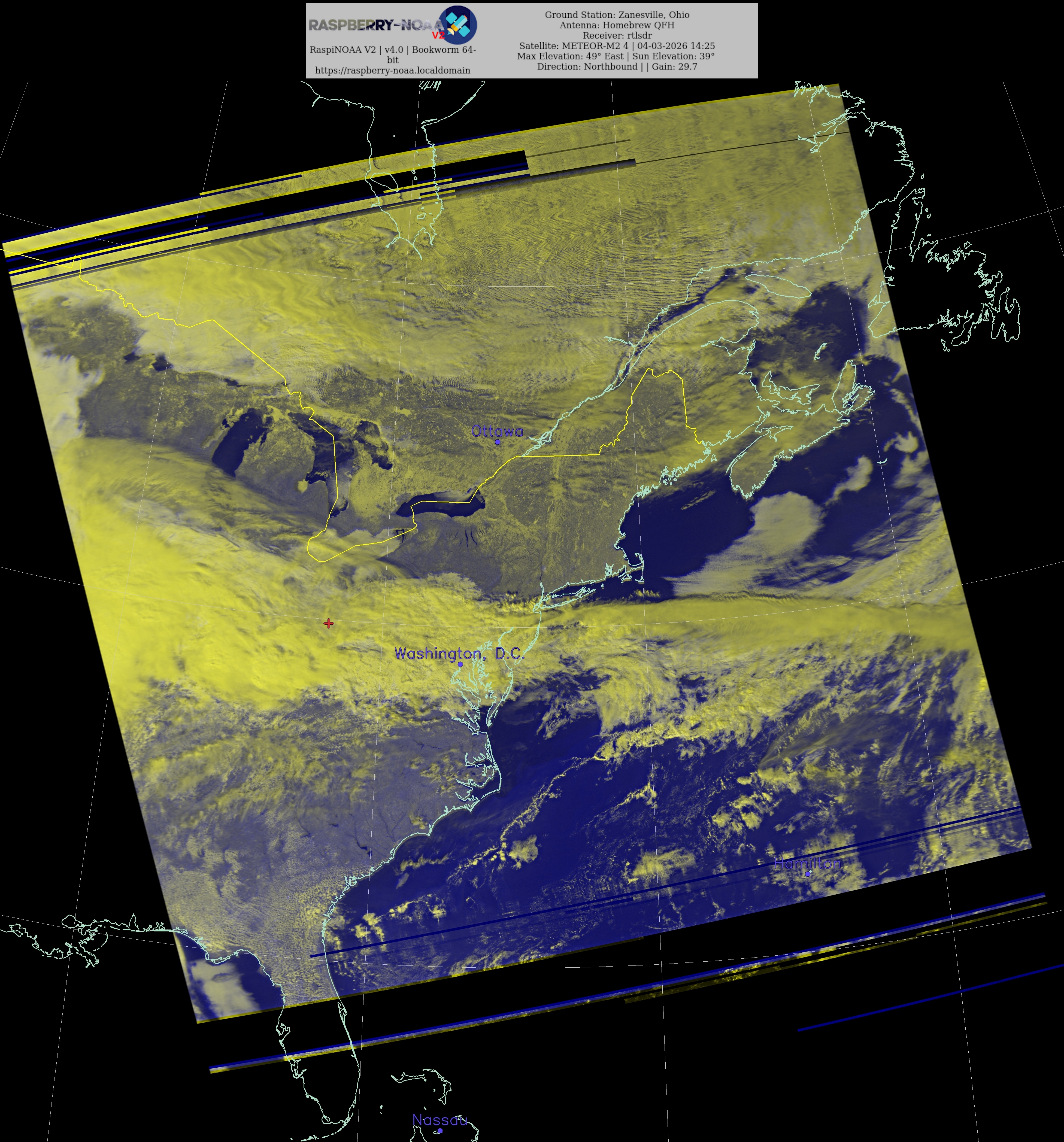Image resolution: width=1064 pixels, height=1142 pixels.
Task: Click the Satellite METEOR-M2 4 line
Action: [617, 46]
